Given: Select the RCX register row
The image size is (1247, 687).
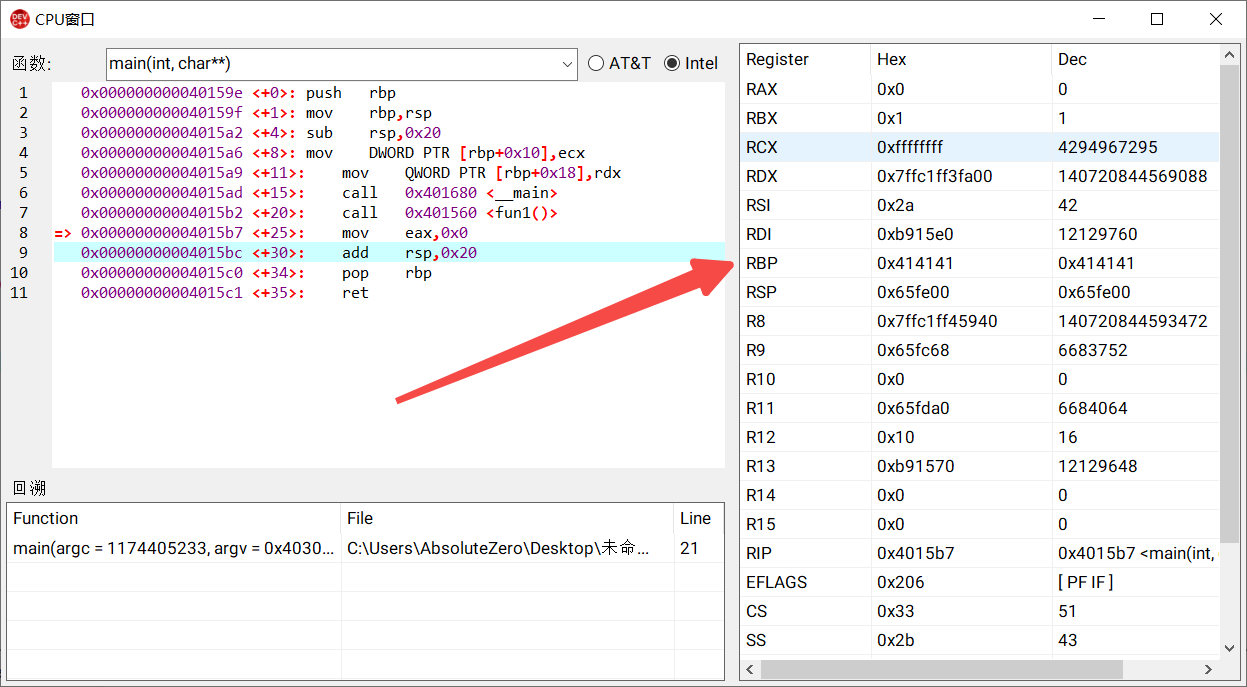Looking at the screenshot, I should pos(980,147).
